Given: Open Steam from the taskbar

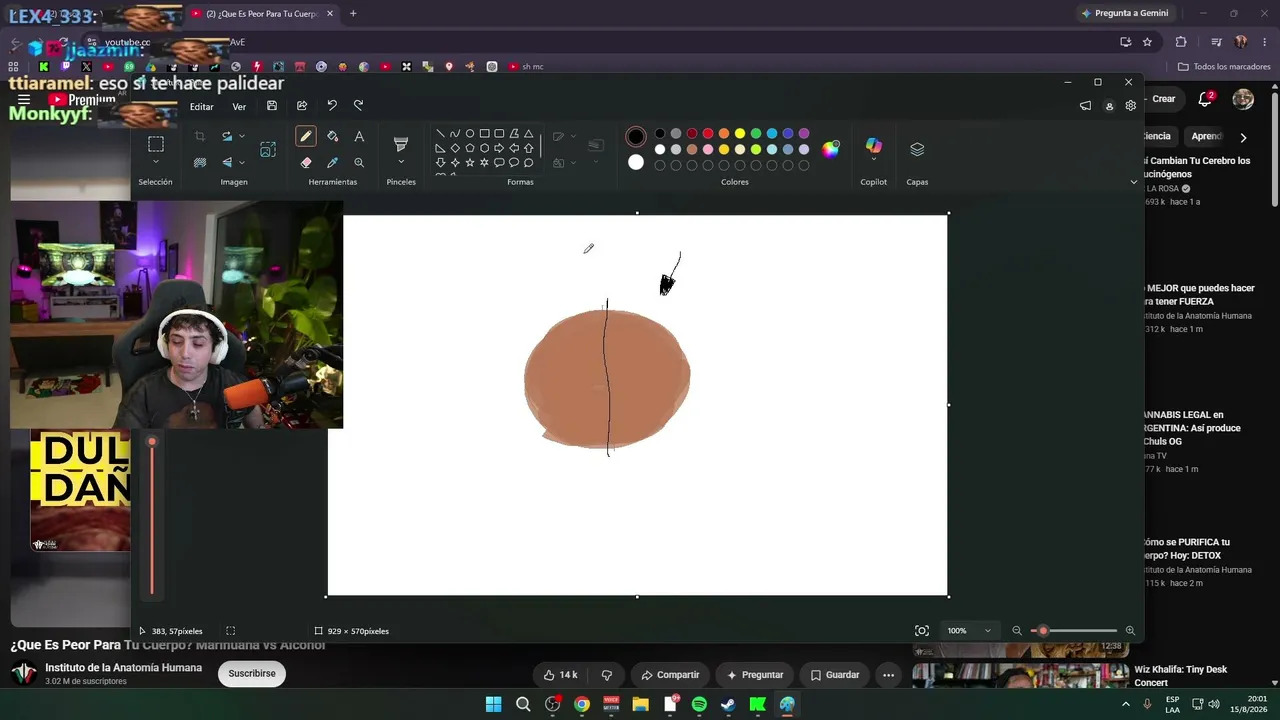Looking at the screenshot, I should point(728,704).
